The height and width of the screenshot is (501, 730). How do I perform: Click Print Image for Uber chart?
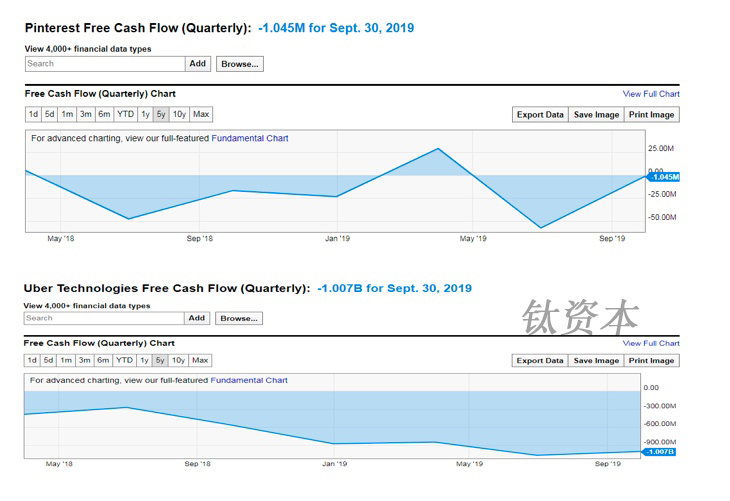[651, 361]
